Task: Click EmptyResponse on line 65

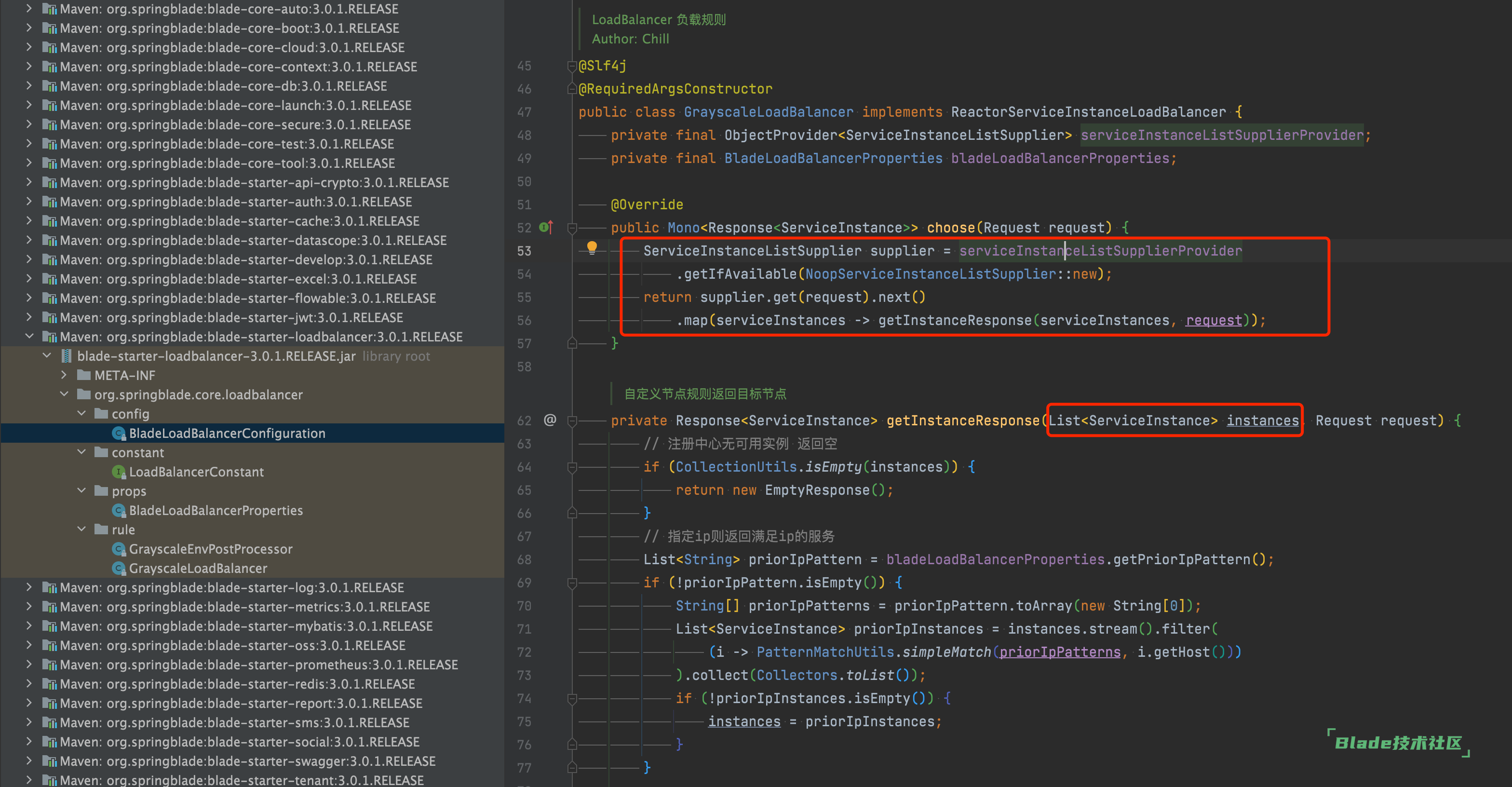Action: click(x=817, y=490)
